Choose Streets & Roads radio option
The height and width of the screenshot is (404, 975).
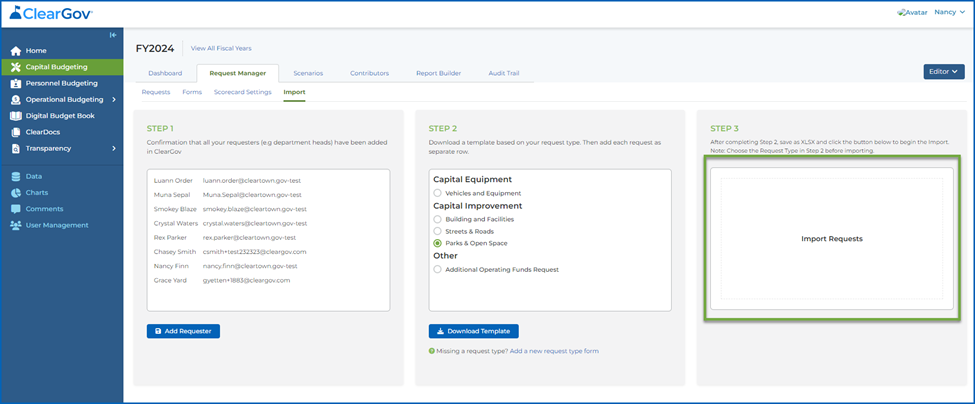point(438,231)
